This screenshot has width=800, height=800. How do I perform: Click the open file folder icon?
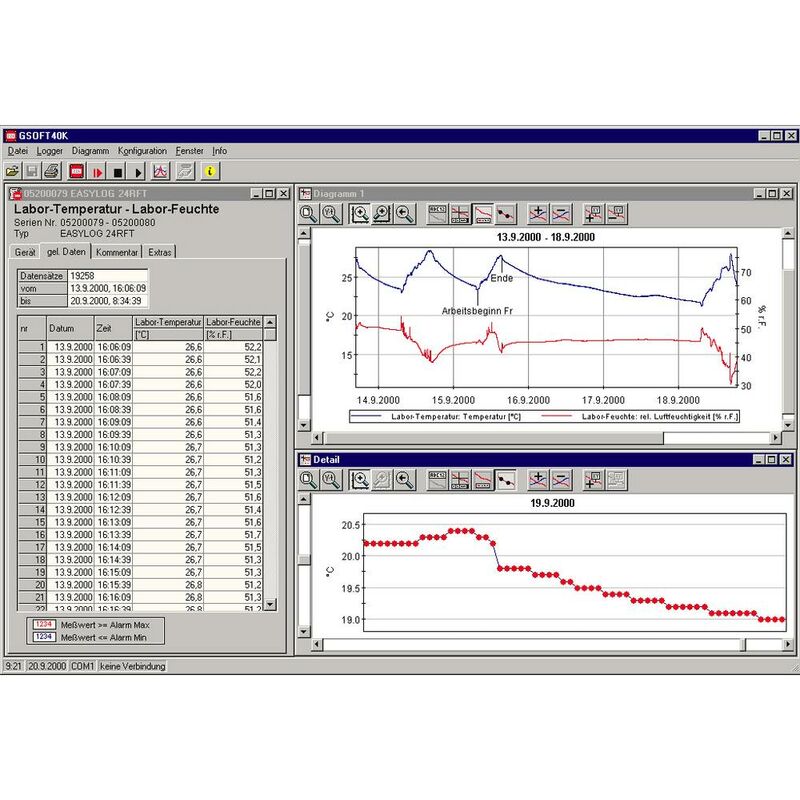(x=13, y=171)
